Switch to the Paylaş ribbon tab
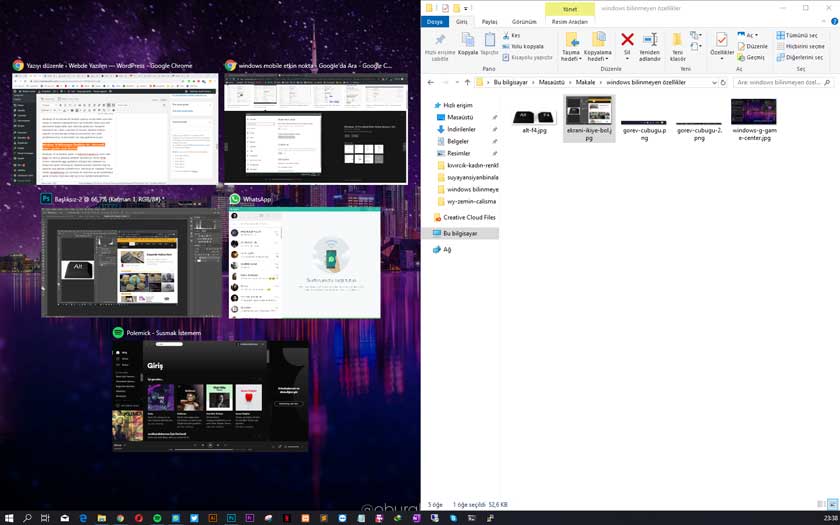Screen dimensions: 840x525 coord(489,22)
